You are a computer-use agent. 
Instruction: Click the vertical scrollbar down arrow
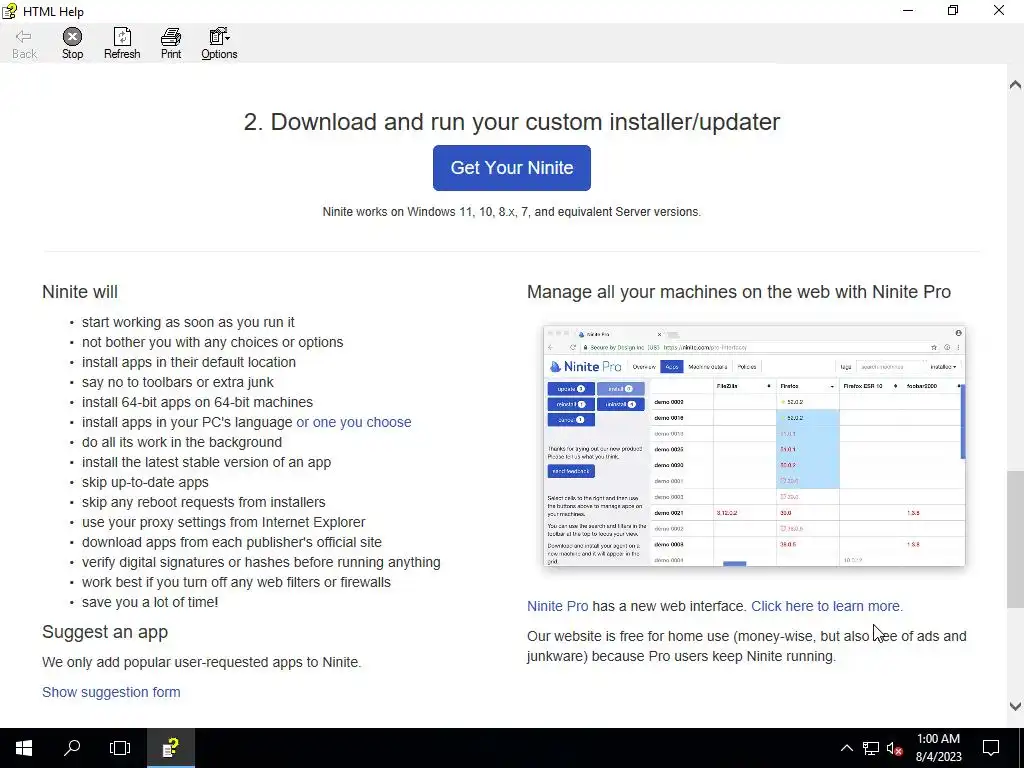tap(1015, 706)
